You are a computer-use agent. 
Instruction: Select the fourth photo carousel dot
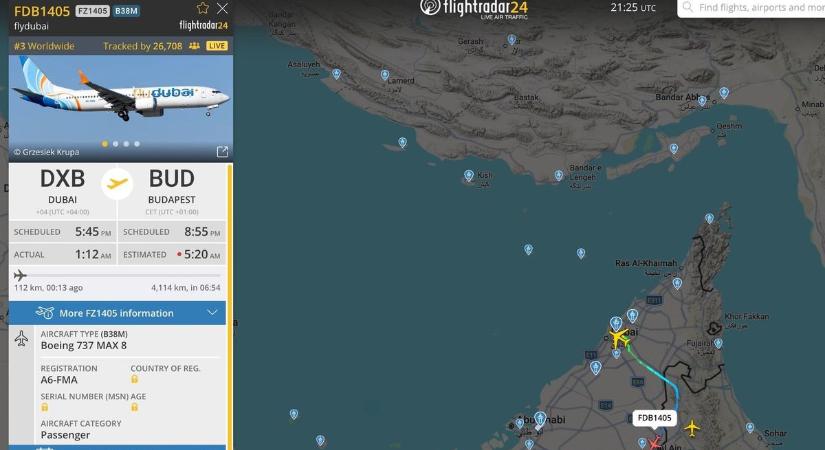pos(137,144)
